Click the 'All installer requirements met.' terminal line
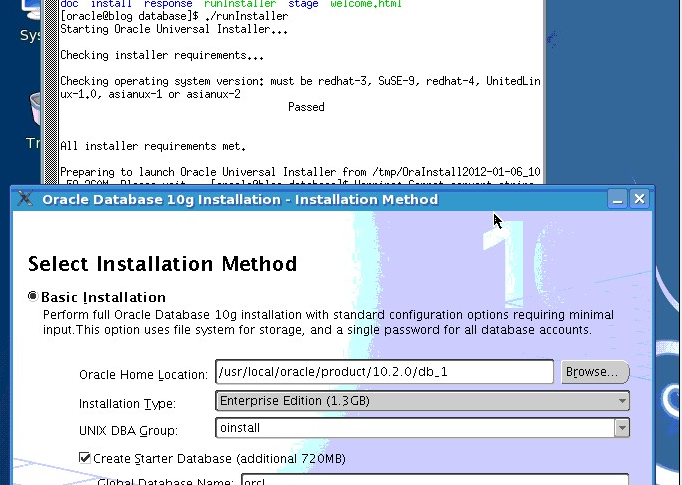Image resolution: width=682 pixels, height=485 pixels. pyautogui.click(x=153, y=146)
